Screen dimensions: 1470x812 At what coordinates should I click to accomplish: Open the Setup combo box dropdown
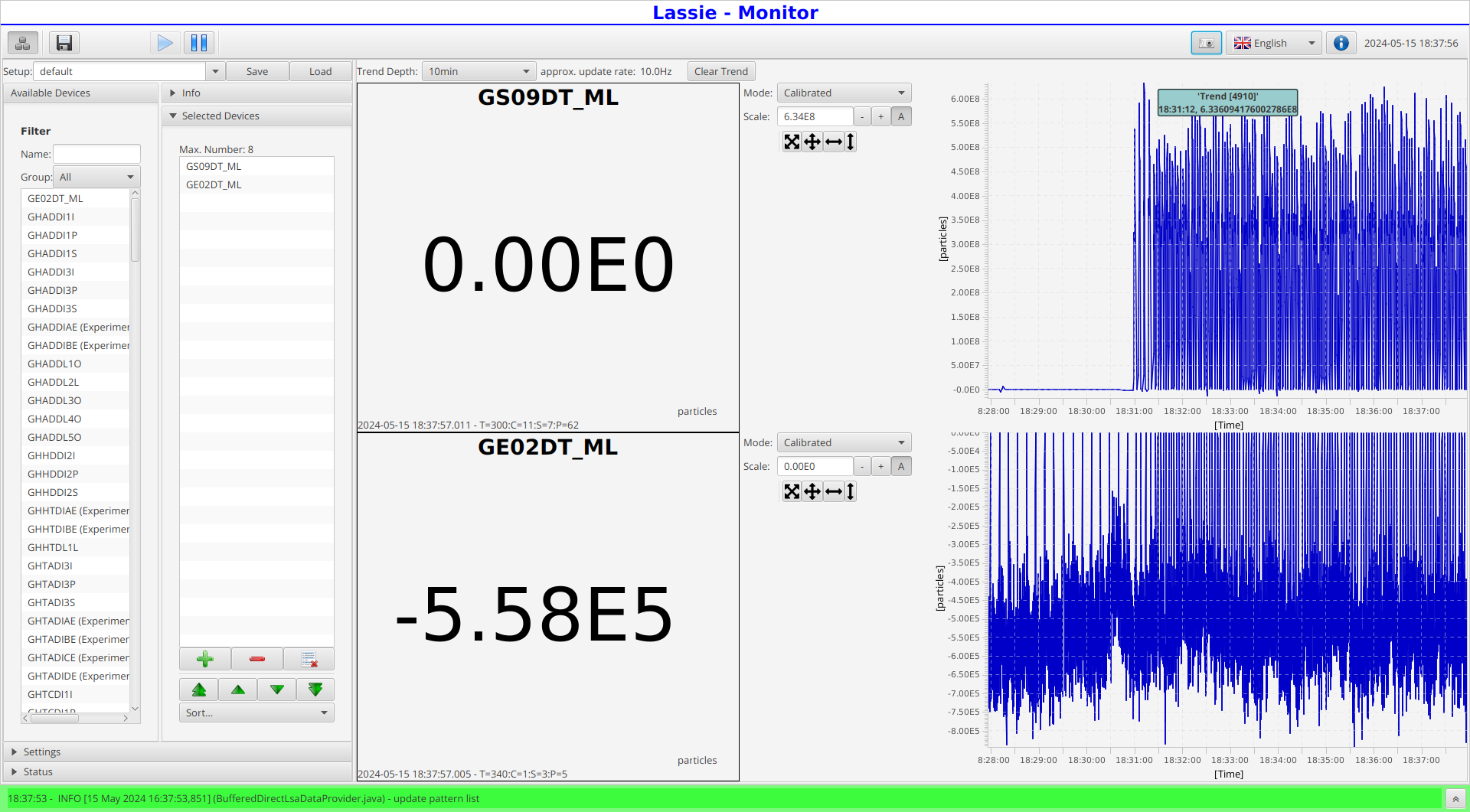(215, 71)
